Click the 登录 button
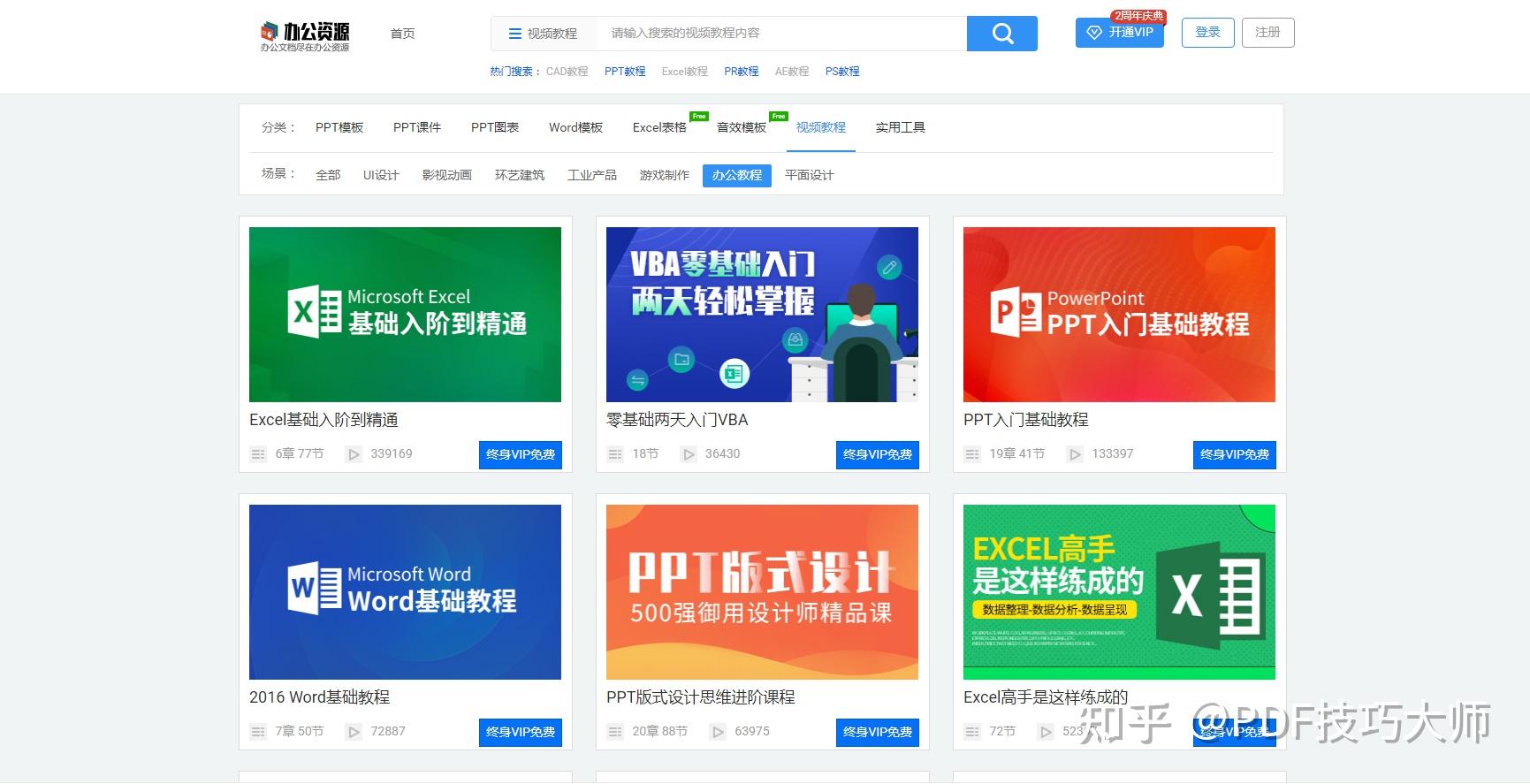1530x784 pixels. (x=1207, y=33)
